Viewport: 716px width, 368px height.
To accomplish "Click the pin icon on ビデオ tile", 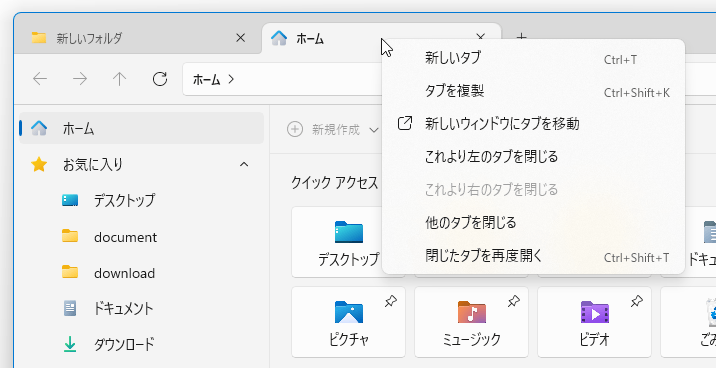I will click(x=637, y=301).
